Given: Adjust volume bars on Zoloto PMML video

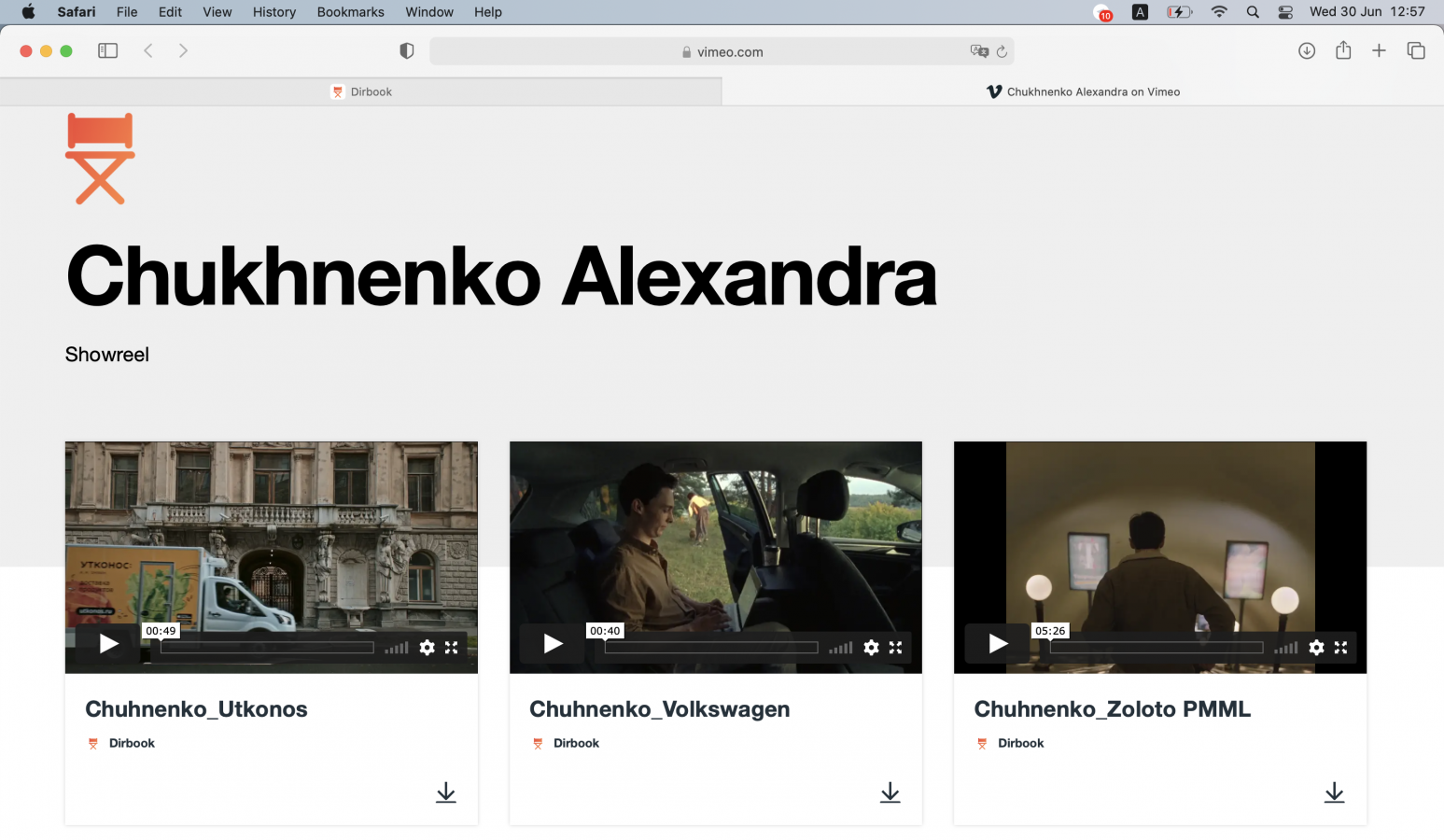Looking at the screenshot, I should (x=1286, y=648).
